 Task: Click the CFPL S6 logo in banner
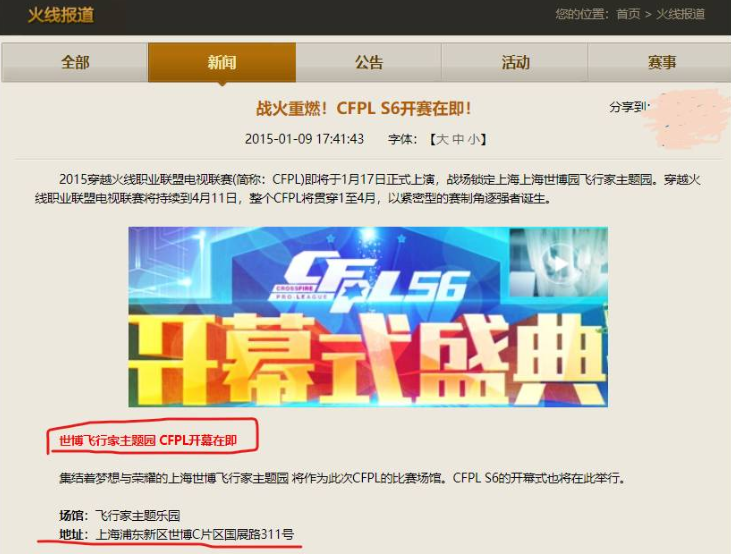pyautogui.click(x=368, y=280)
